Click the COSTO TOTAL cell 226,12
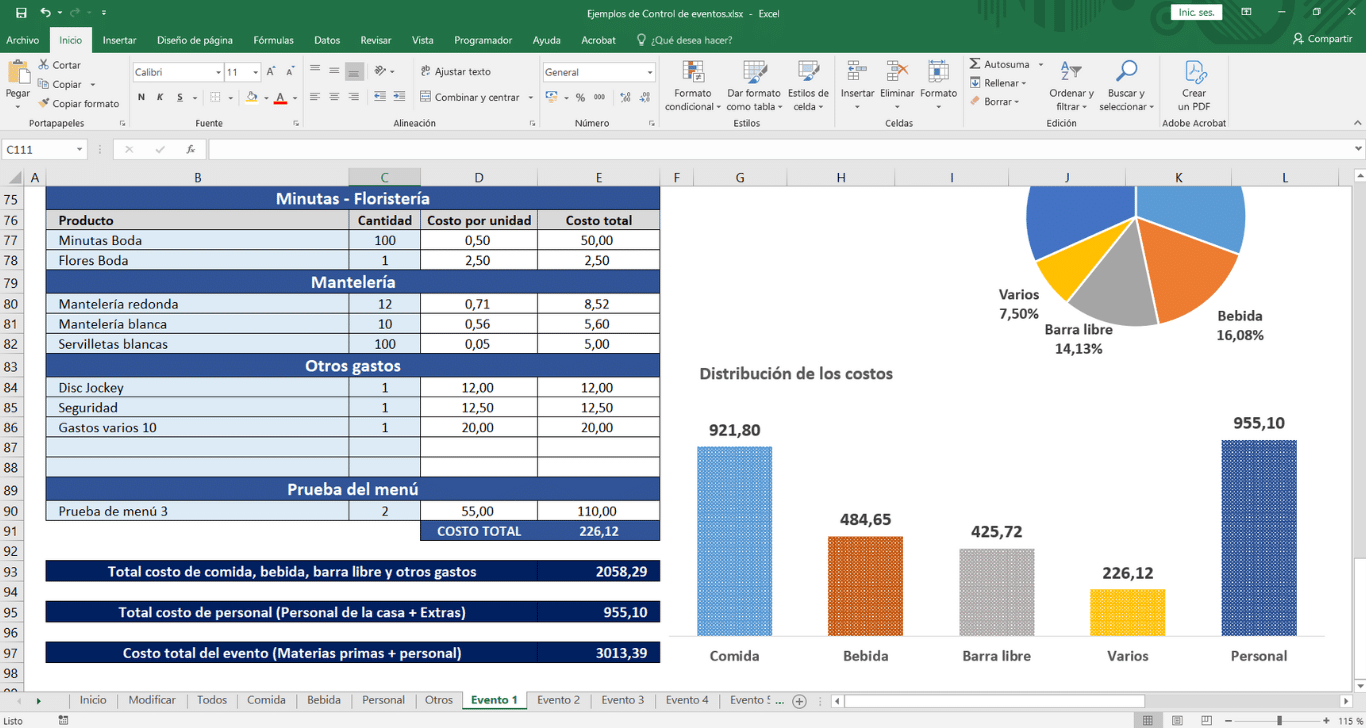This screenshot has height=728, width=1366. click(x=598, y=531)
